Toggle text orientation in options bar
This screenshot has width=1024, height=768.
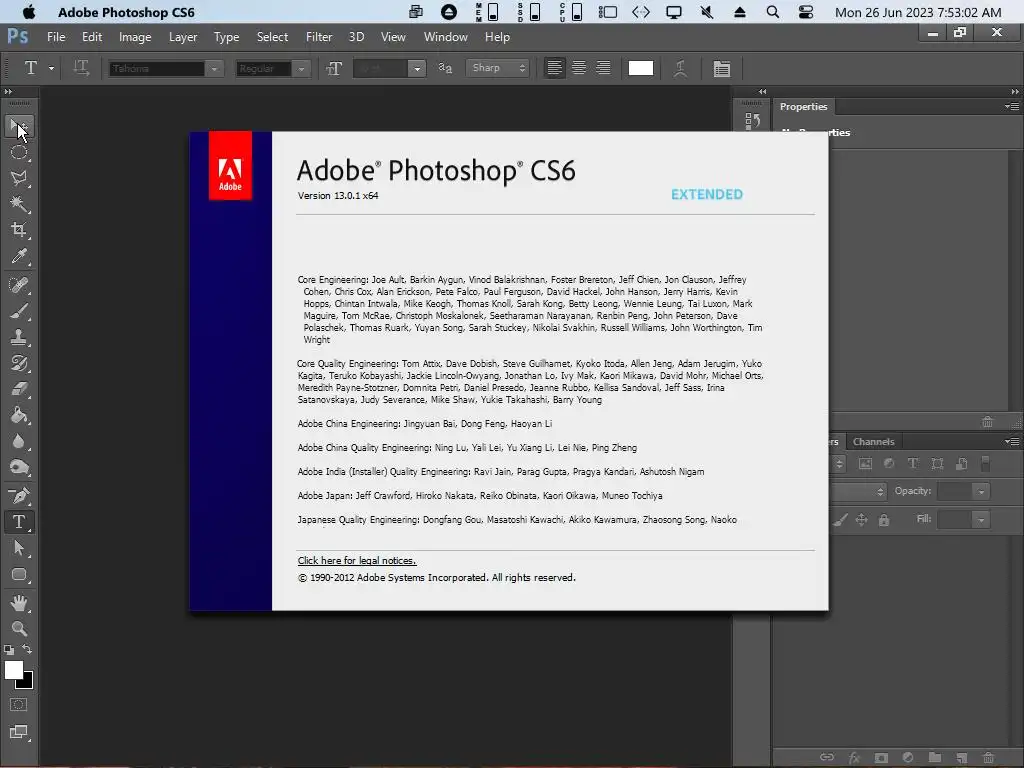pyautogui.click(x=81, y=68)
